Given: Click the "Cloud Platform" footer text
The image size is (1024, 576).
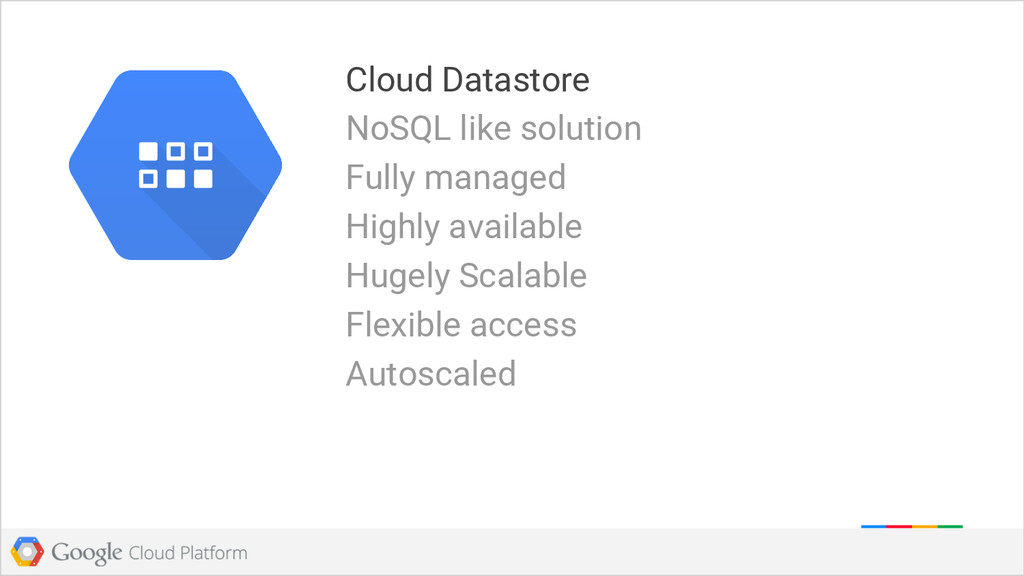Looking at the screenshot, I should pyautogui.click(x=188, y=552).
